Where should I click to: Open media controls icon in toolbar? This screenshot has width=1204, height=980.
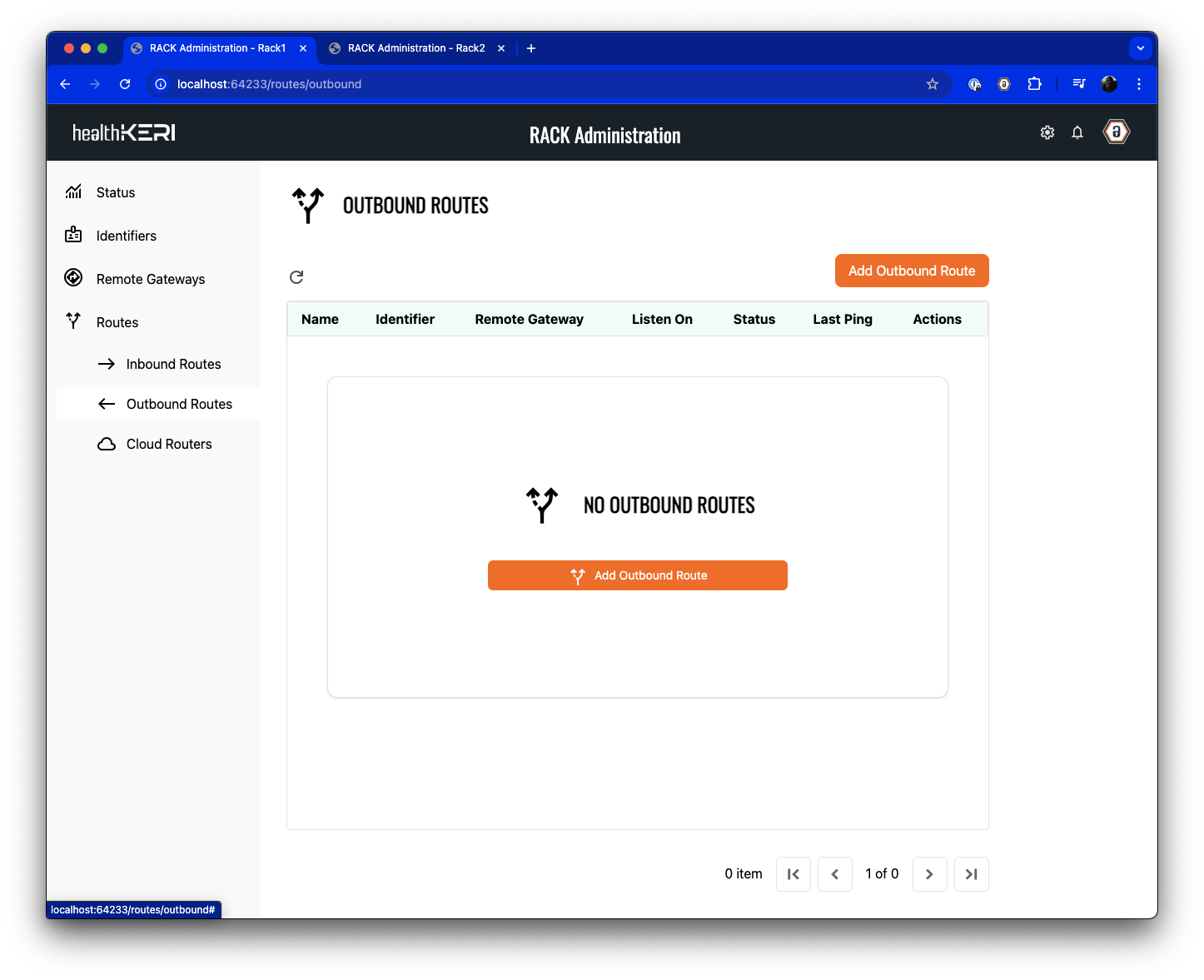(1079, 84)
